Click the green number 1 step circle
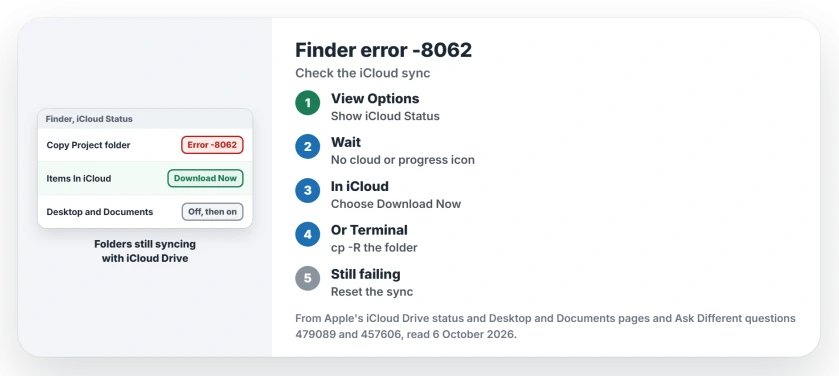Image resolution: width=839 pixels, height=376 pixels. [308, 103]
